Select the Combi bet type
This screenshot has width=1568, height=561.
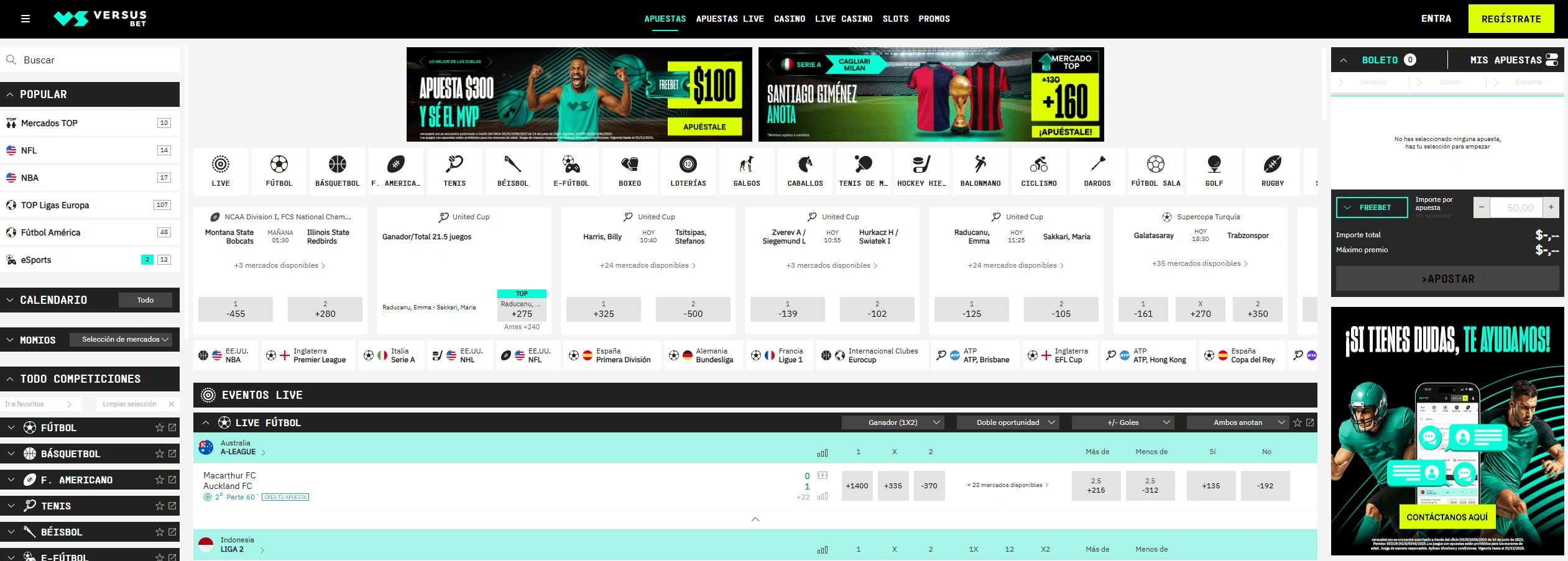(1450, 82)
